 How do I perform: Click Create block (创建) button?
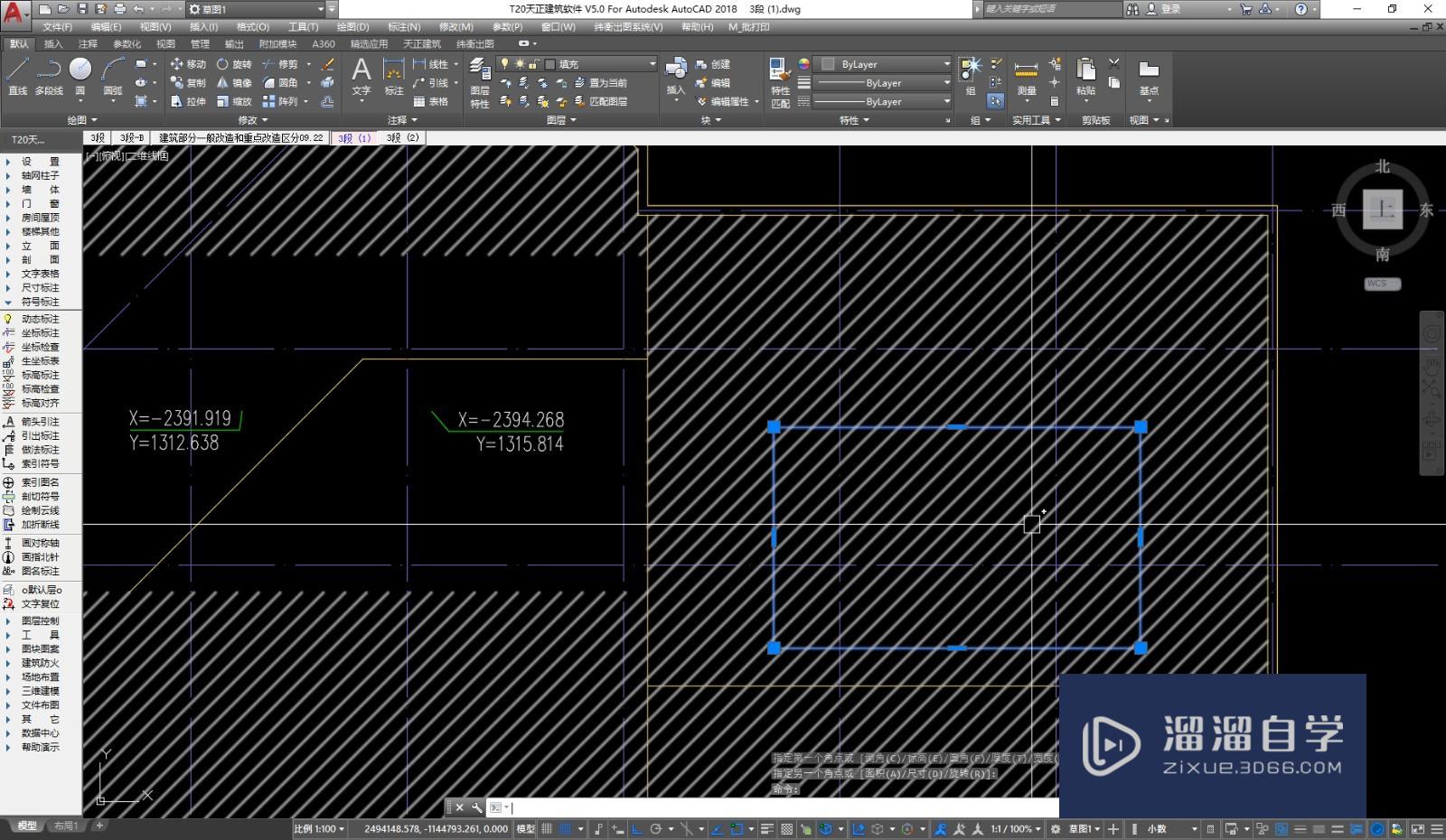[712, 64]
